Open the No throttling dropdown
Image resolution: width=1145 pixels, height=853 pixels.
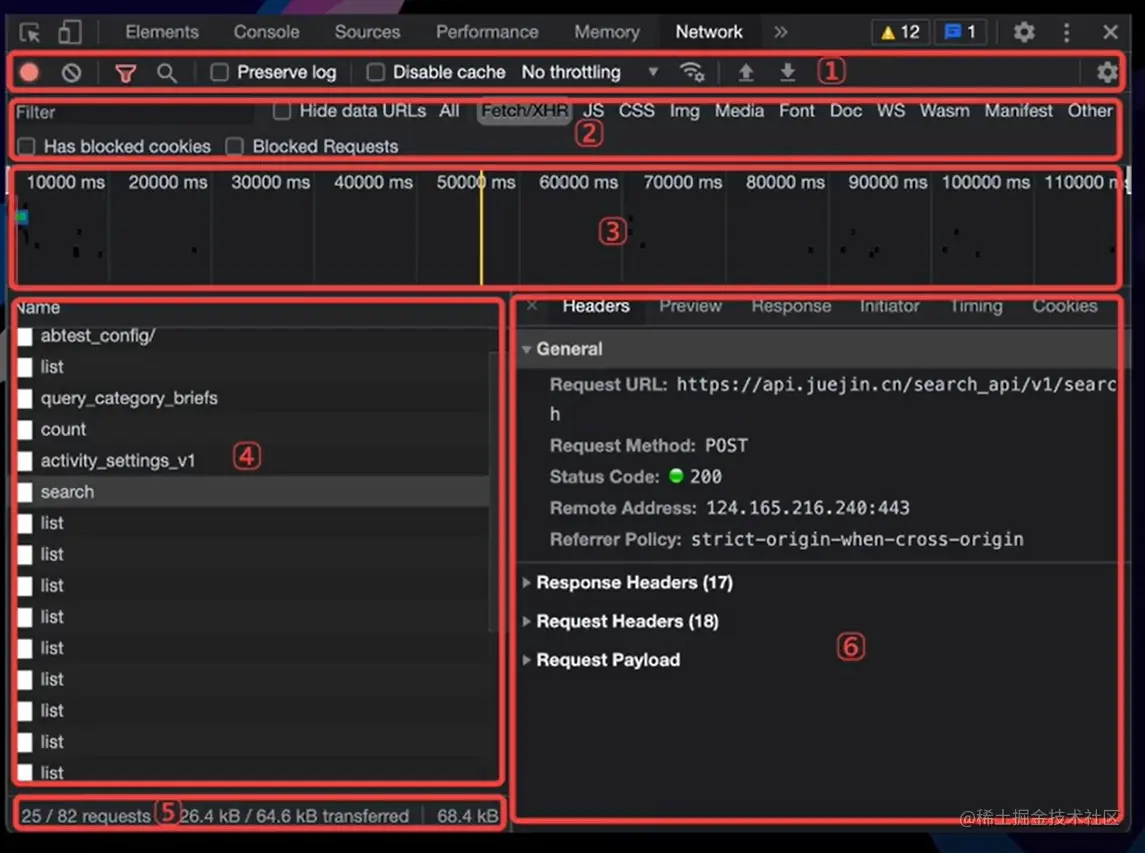pyautogui.click(x=590, y=72)
